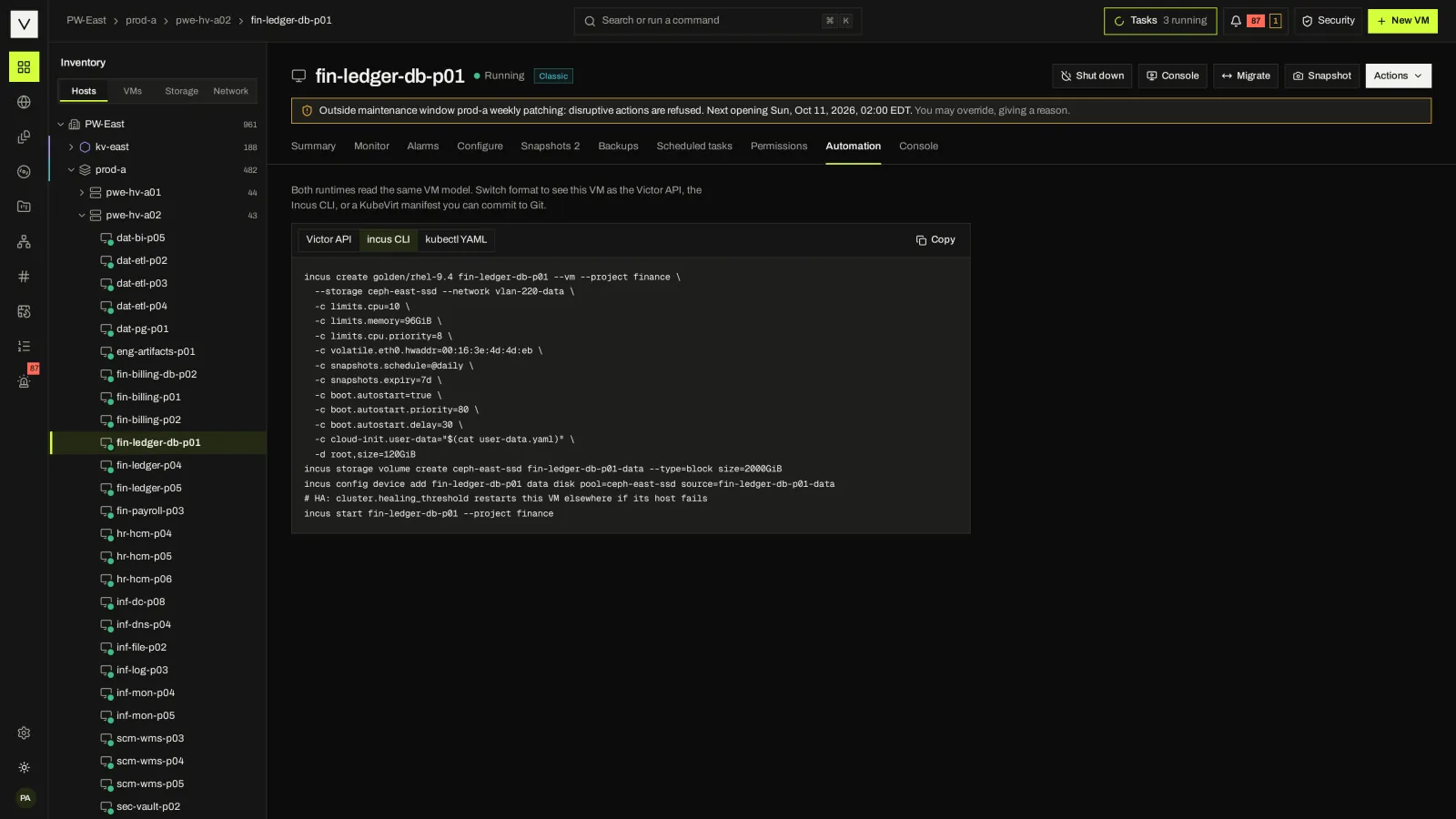This screenshot has width=1456, height=819.
Task: Collapse the prod-a cluster node
Action: 71,170
